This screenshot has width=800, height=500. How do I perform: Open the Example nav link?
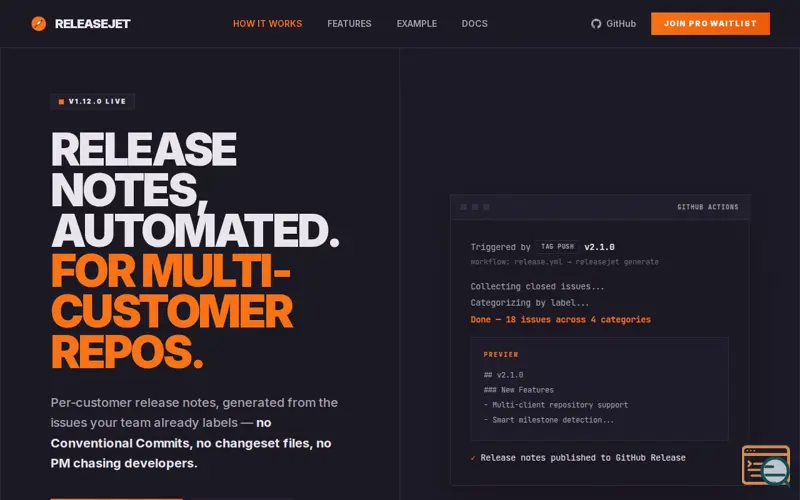click(416, 23)
